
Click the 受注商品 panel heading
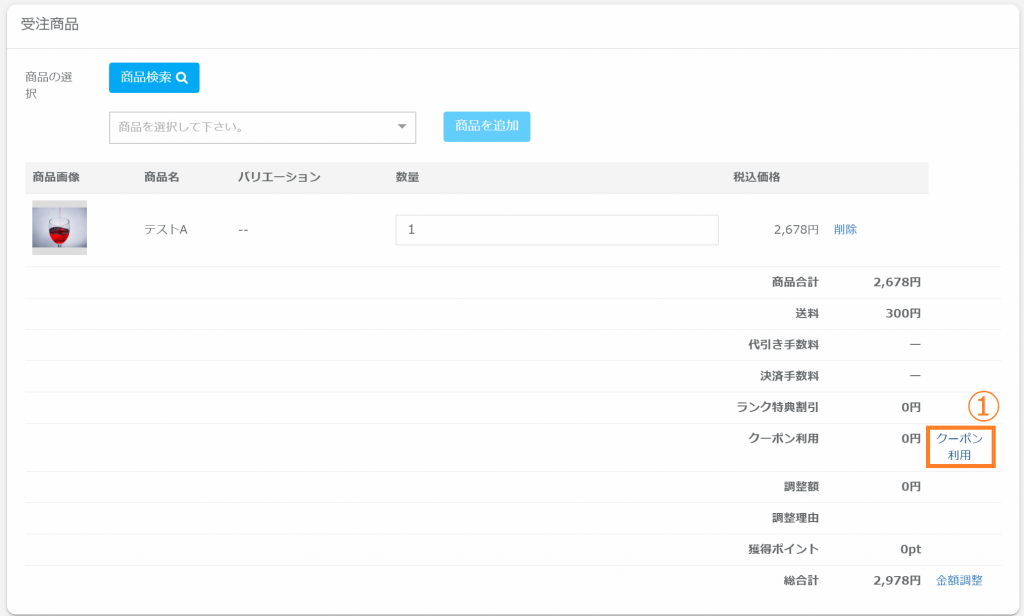tap(50, 25)
